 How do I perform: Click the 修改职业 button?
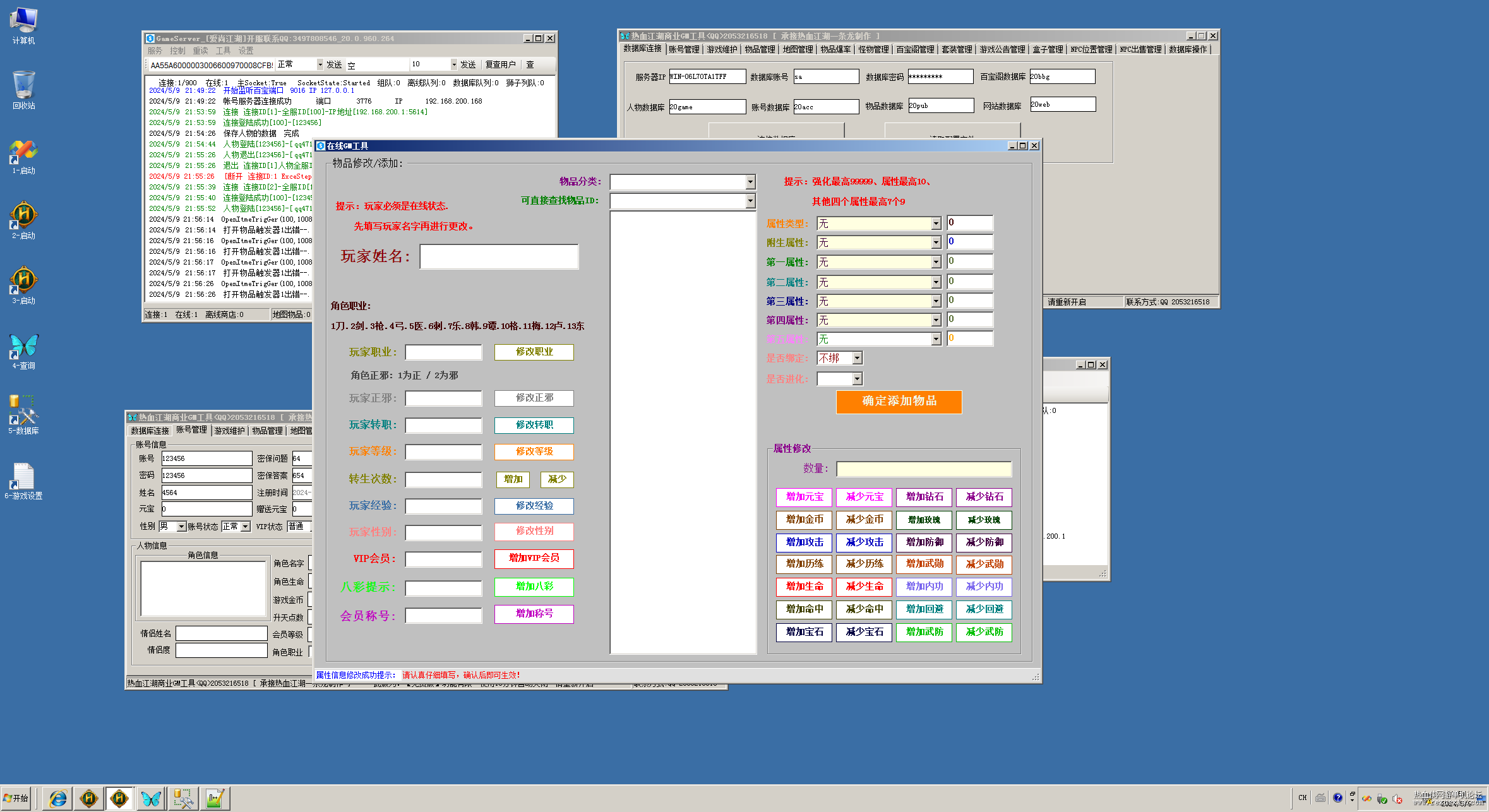click(x=534, y=352)
